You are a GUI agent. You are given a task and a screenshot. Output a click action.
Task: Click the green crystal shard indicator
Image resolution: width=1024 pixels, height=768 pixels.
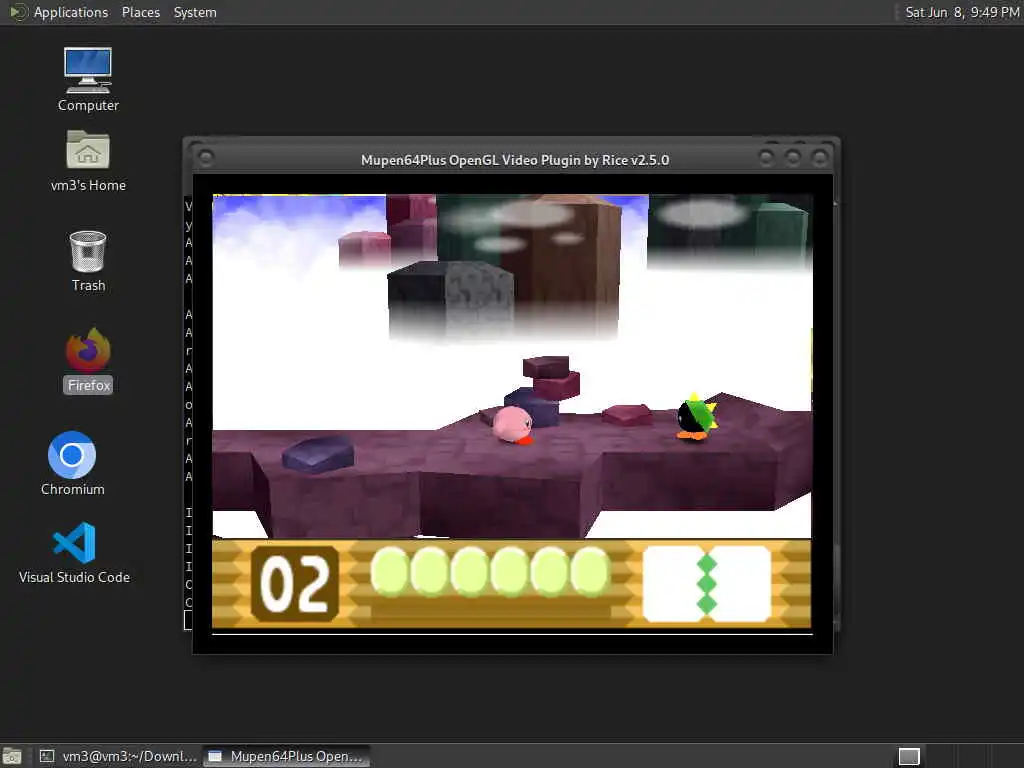[x=707, y=583]
